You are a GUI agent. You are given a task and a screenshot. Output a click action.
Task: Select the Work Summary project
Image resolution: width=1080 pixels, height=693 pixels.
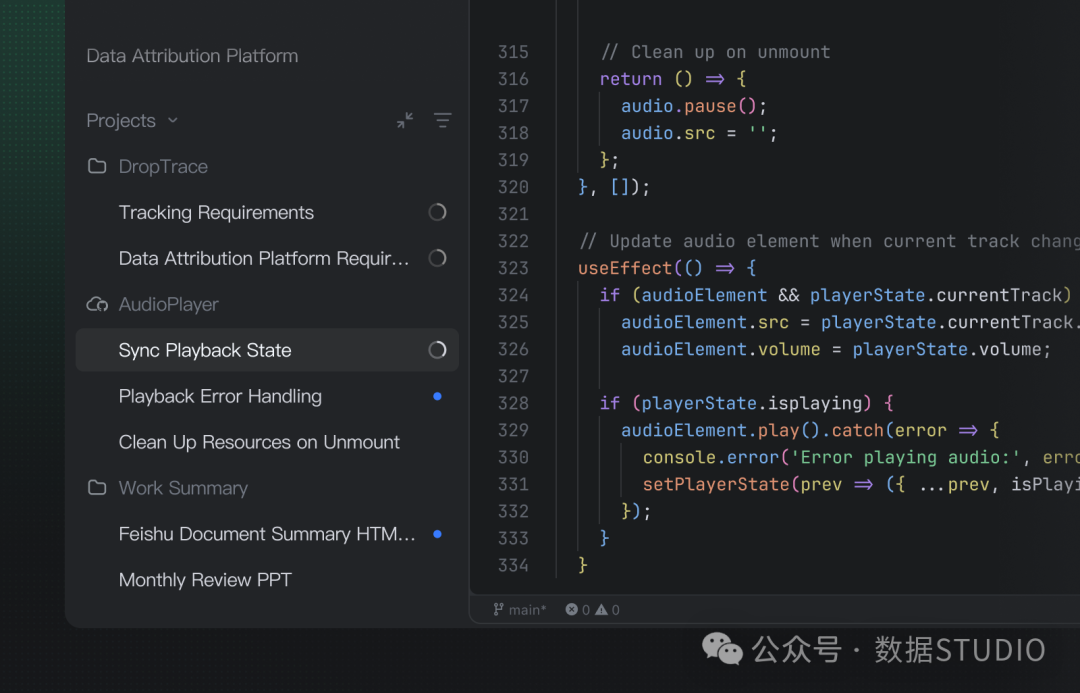coord(183,488)
